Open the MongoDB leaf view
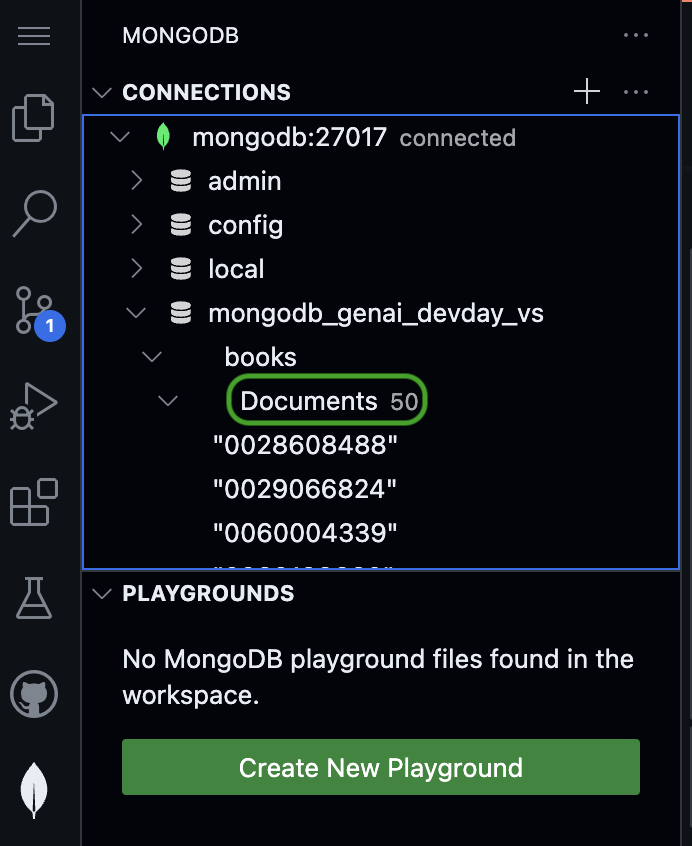Viewport: 692px width, 846px height. [x=34, y=790]
